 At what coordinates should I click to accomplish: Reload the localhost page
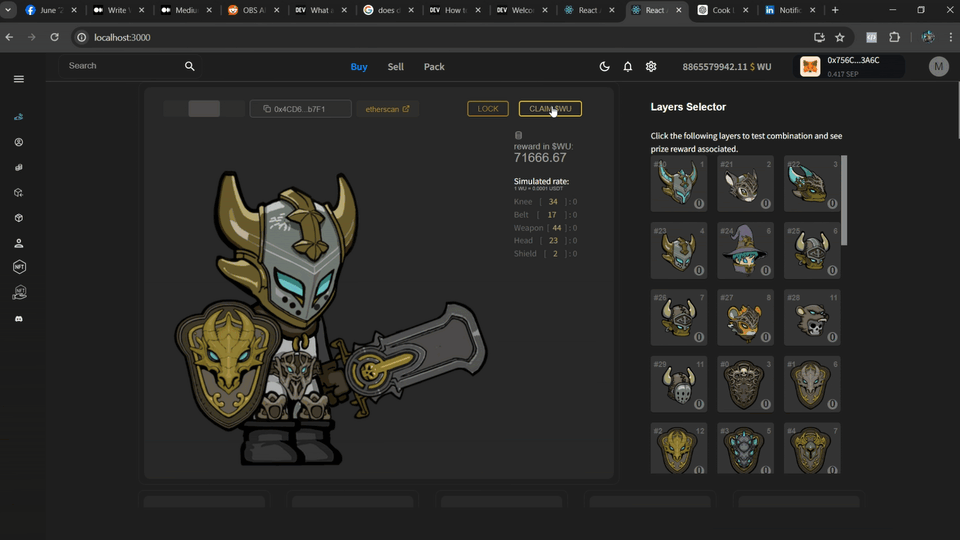pos(54,37)
